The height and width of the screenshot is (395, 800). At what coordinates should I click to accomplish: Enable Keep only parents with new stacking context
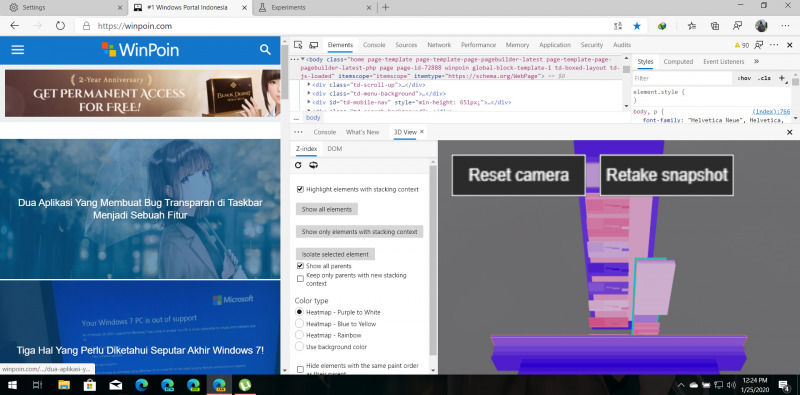[301, 279]
